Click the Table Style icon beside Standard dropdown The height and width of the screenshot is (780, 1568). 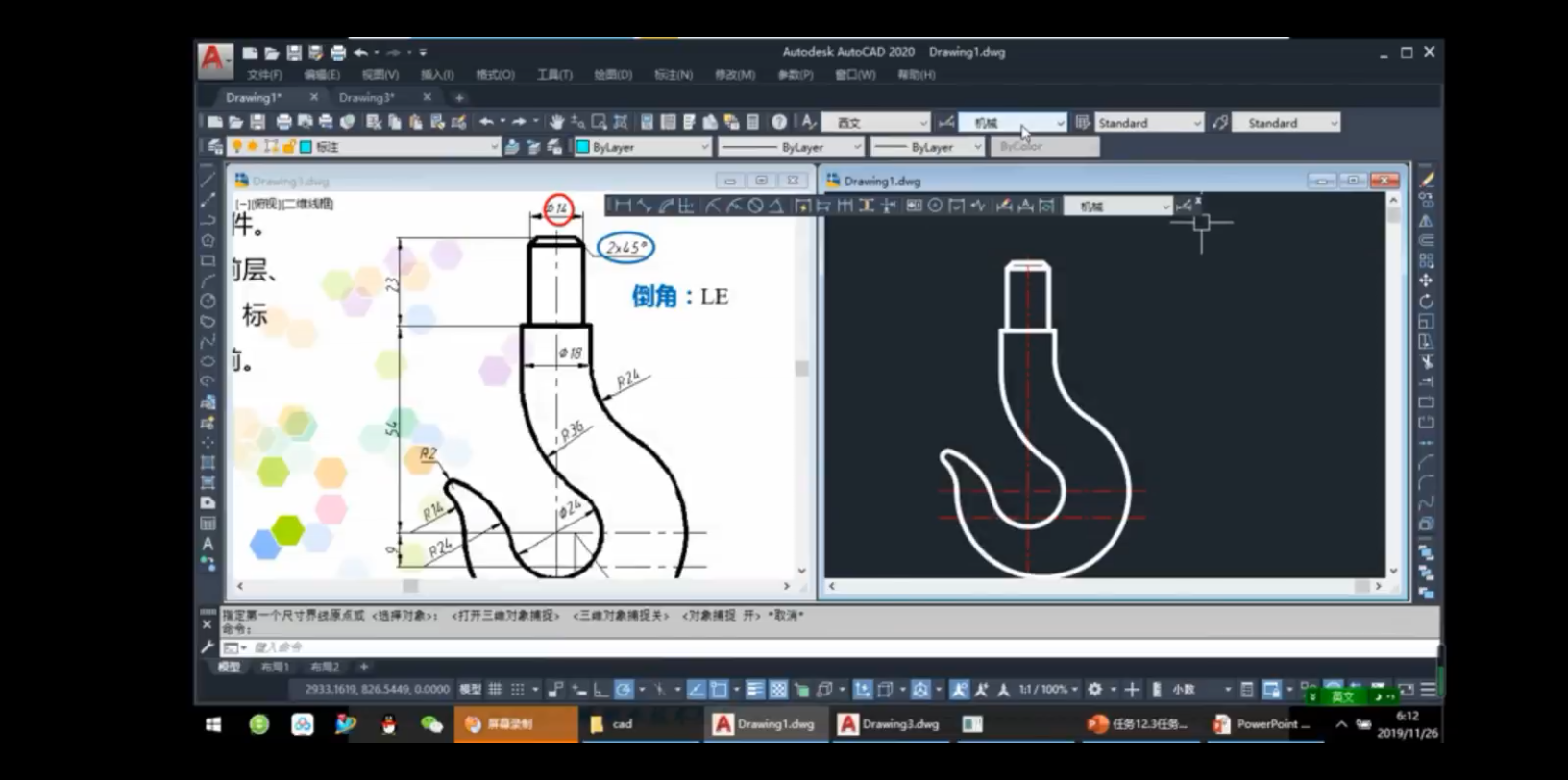(x=1083, y=122)
